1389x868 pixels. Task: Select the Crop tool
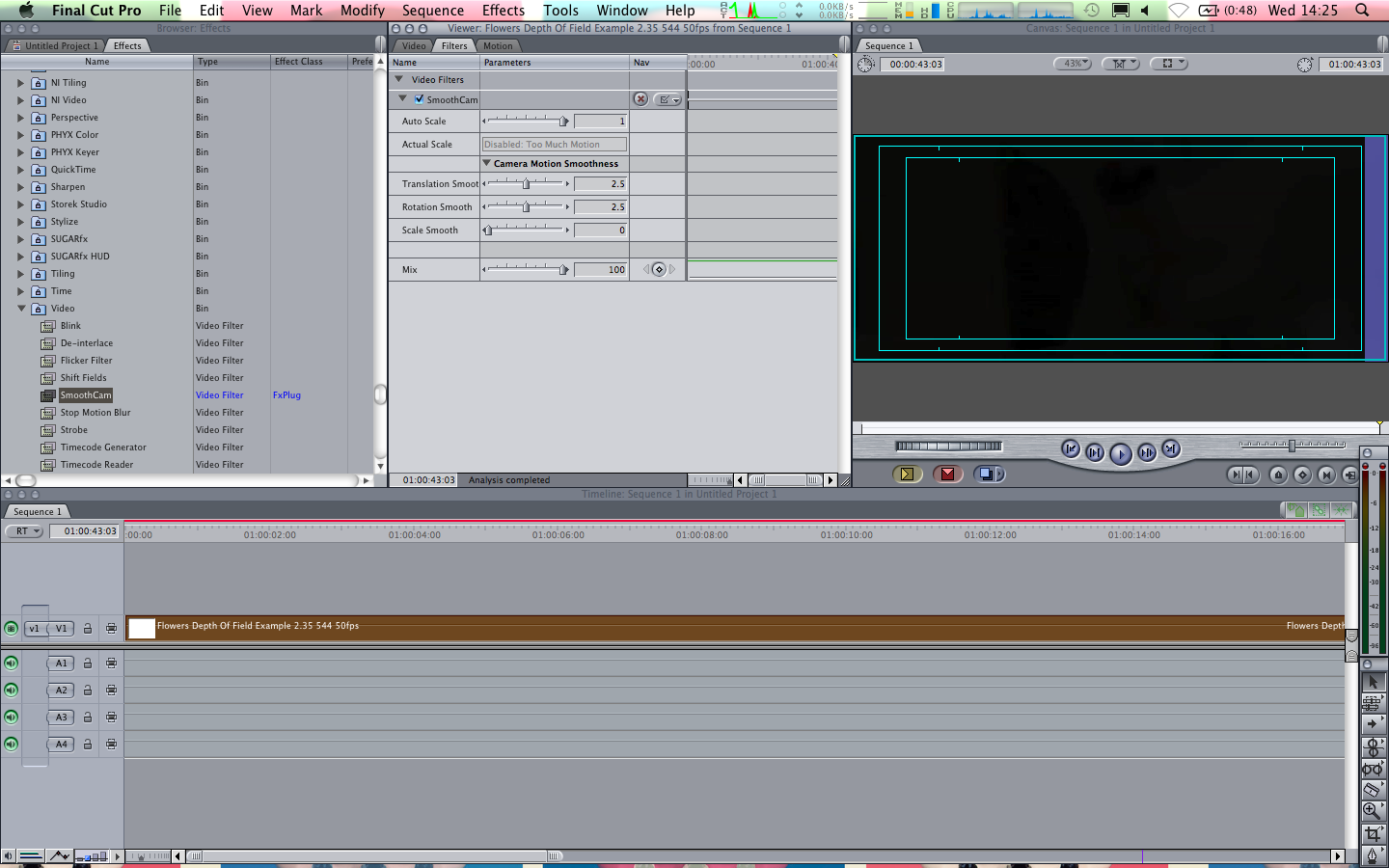[1373, 833]
